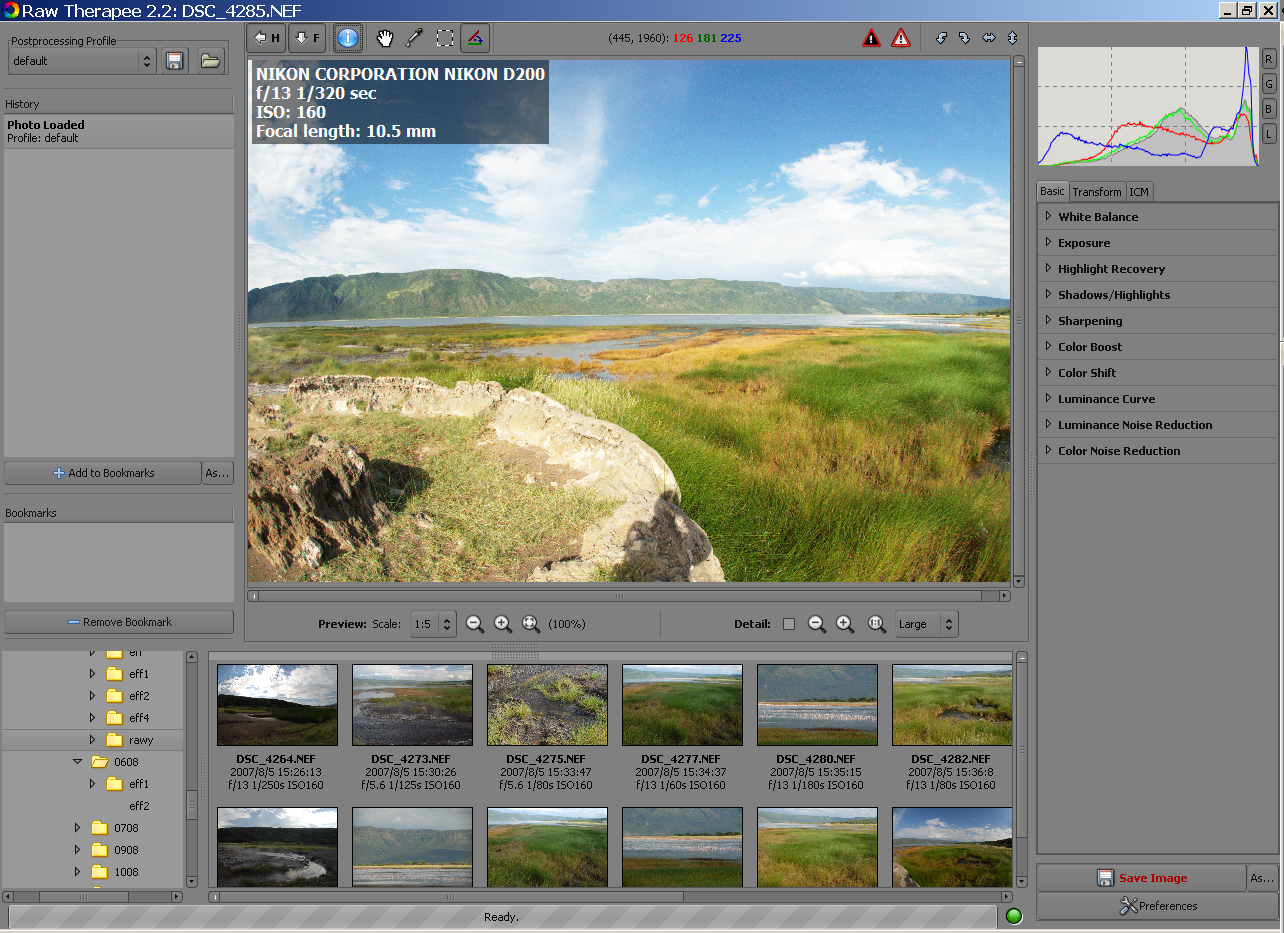The height and width of the screenshot is (933, 1284).
Task: Expand the 0708 folder in tree
Action: click(x=77, y=828)
